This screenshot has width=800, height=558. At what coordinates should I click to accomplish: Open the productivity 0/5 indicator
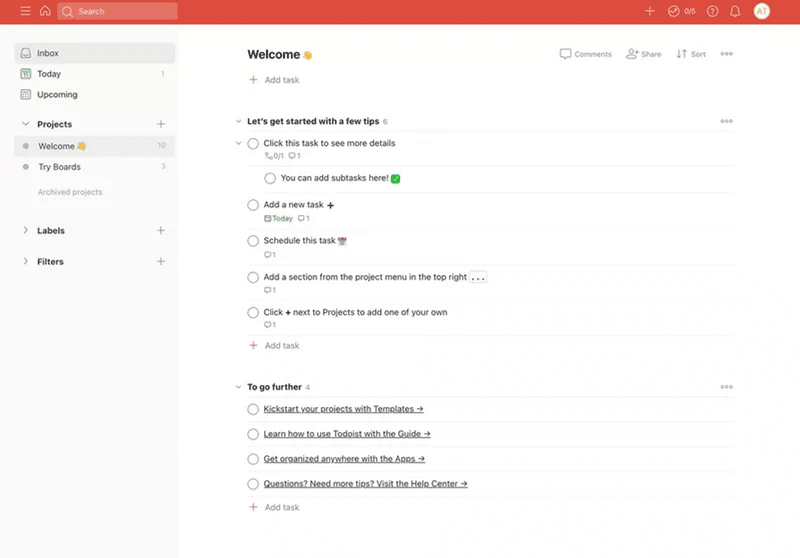(681, 11)
